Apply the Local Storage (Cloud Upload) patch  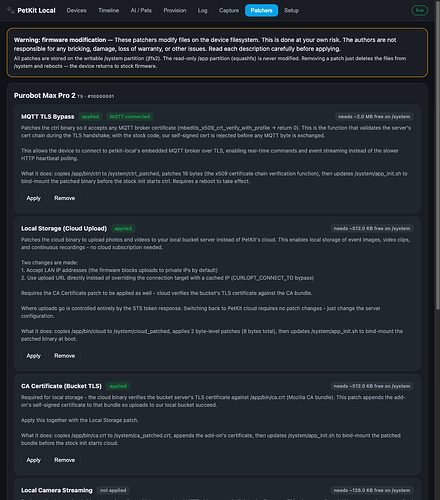click(33, 356)
